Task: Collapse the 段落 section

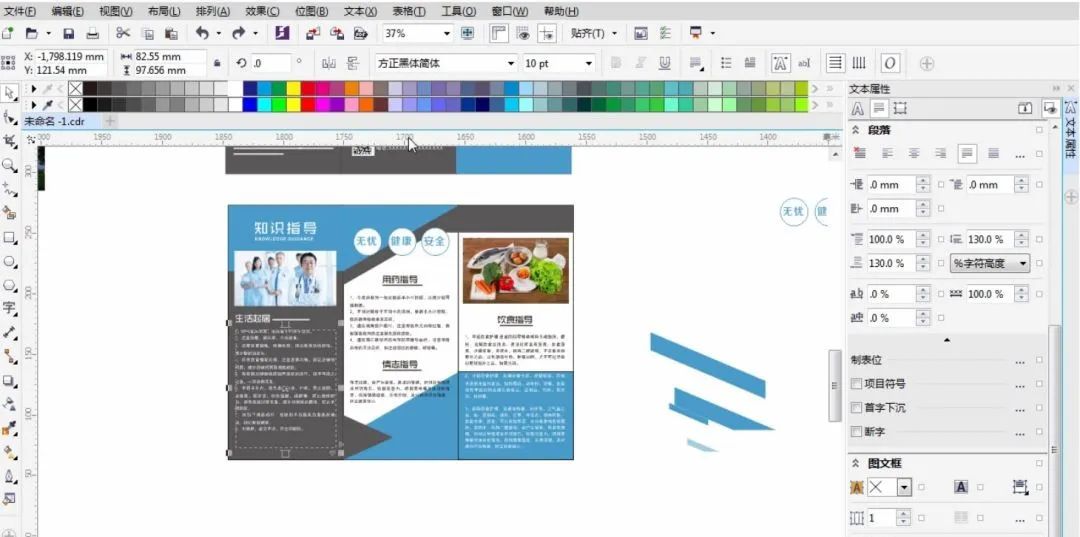Action: click(x=856, y=129)
